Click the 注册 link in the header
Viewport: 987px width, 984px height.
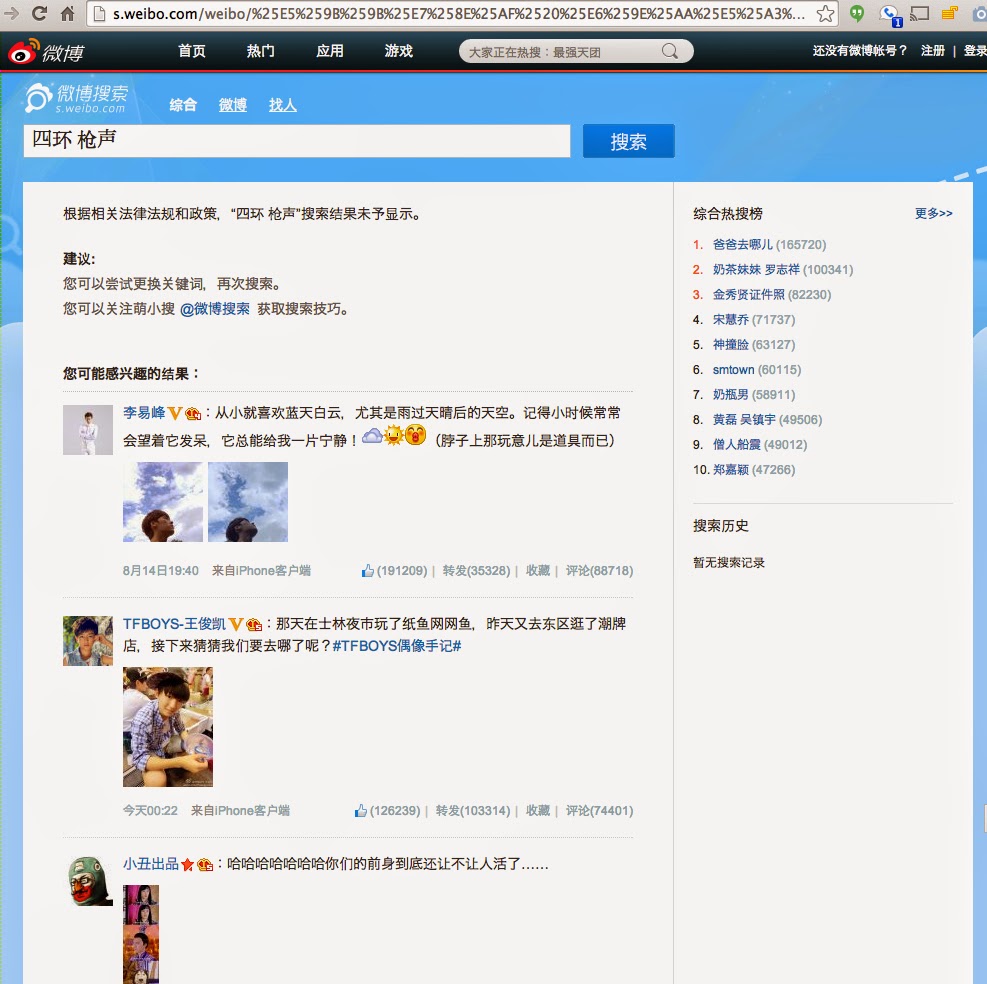(933, 51)
